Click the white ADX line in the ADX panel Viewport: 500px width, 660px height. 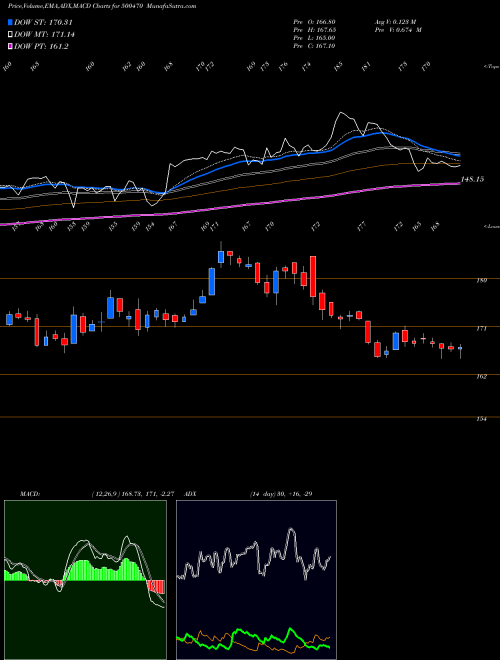click(x=254, y=555)
